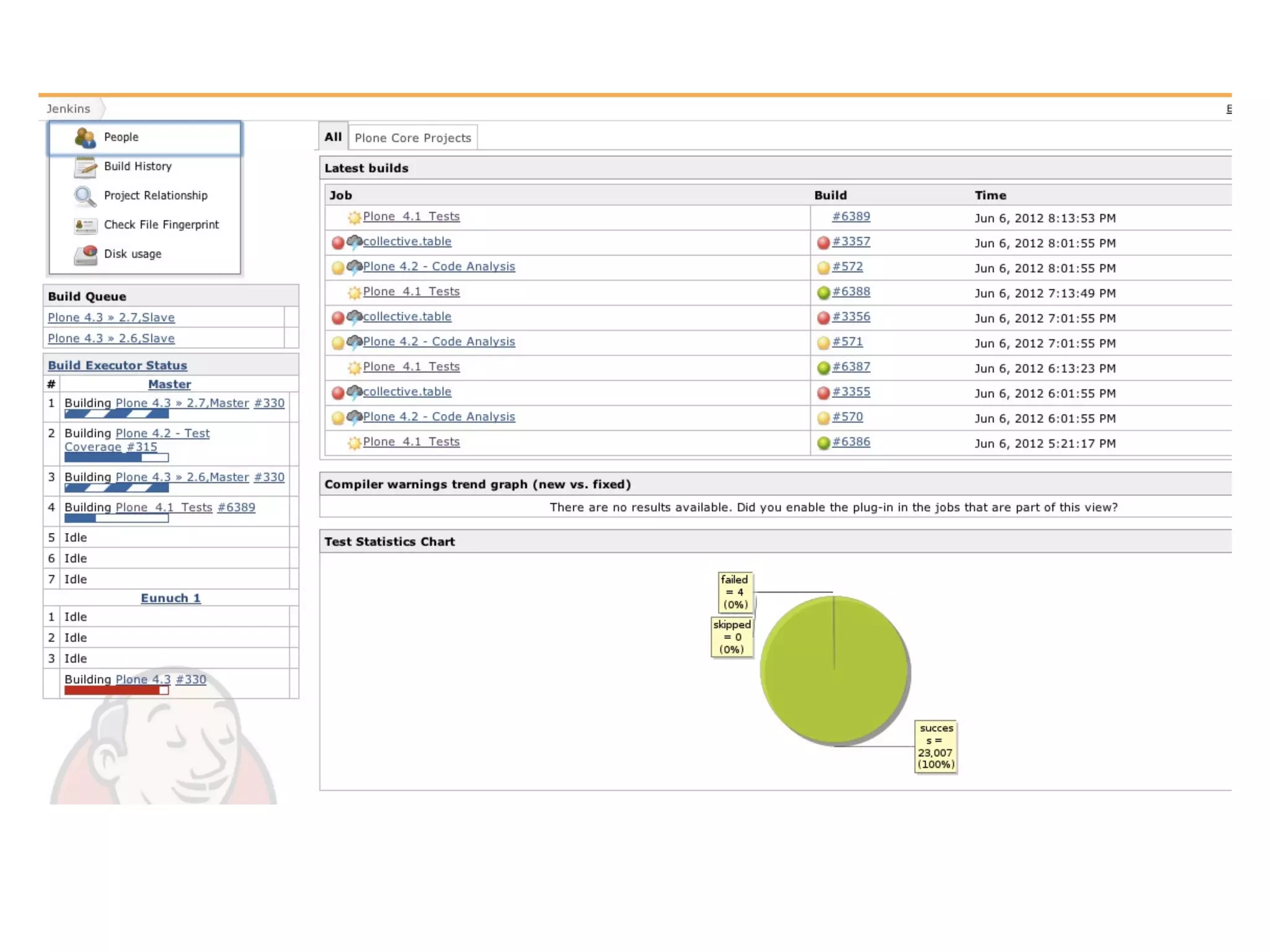Click the People icon in sidebar

(x=85, y=138)
